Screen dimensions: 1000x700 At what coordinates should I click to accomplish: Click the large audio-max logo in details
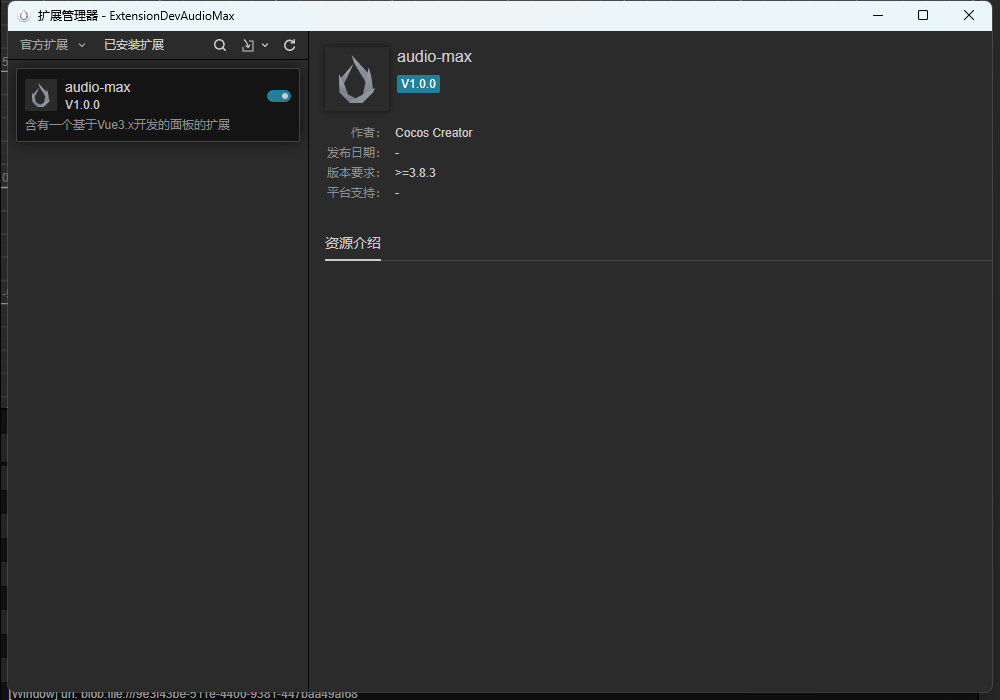[x=357, y=79]
